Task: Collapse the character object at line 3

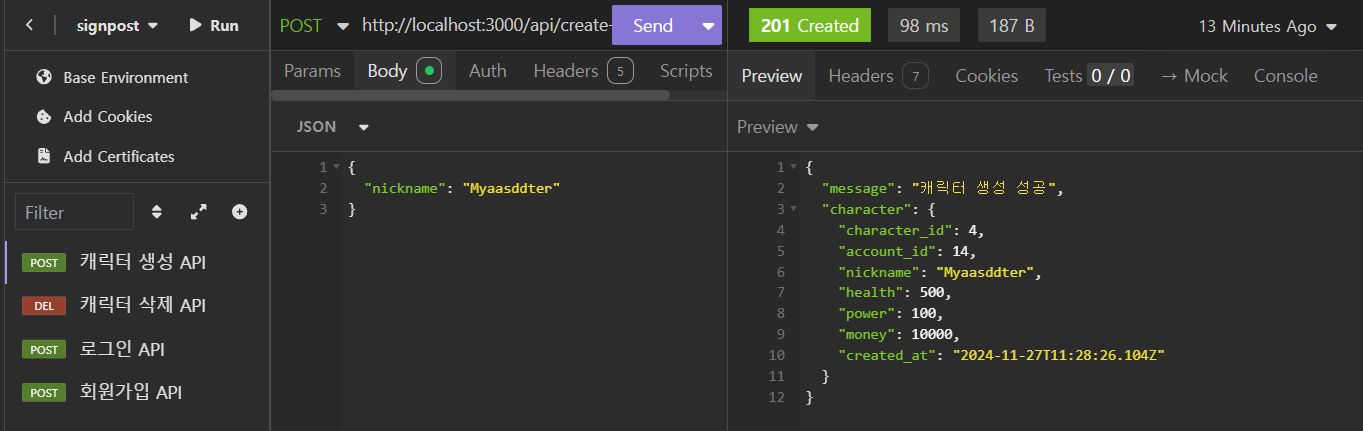Action: point(794,210)
